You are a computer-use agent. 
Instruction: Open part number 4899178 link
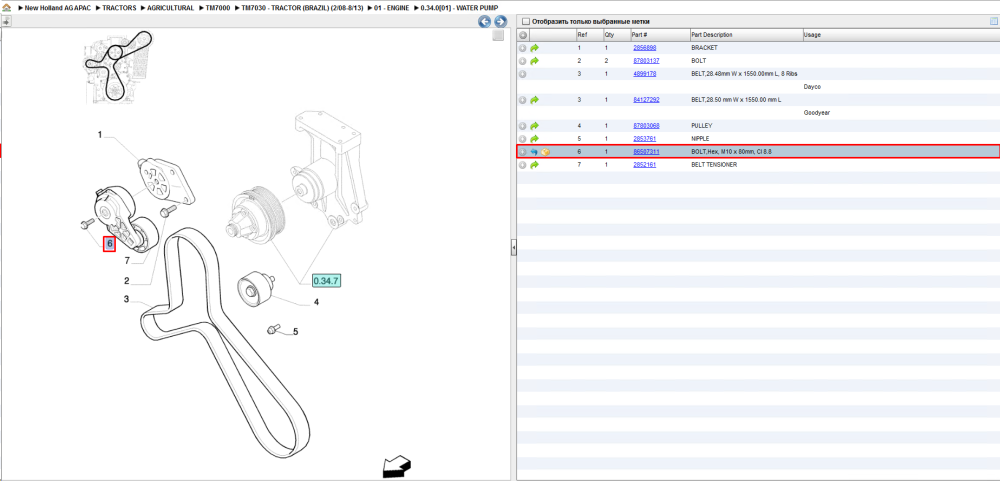[644, 74]
